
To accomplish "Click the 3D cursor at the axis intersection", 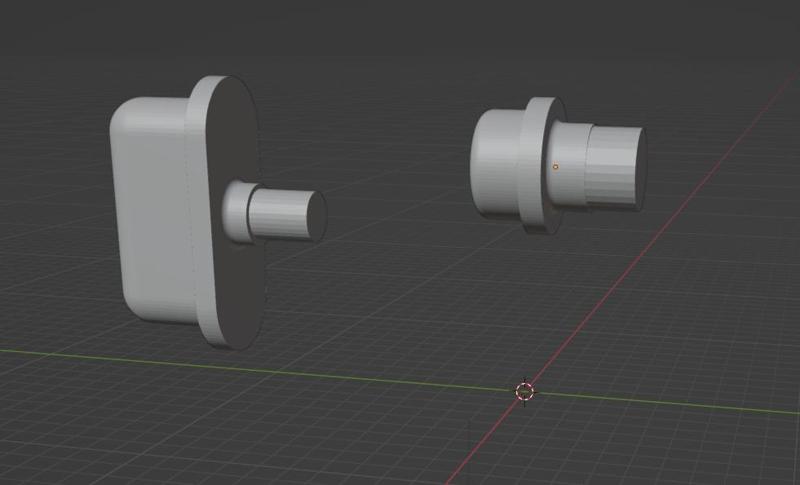I will [x=524, y=392].
